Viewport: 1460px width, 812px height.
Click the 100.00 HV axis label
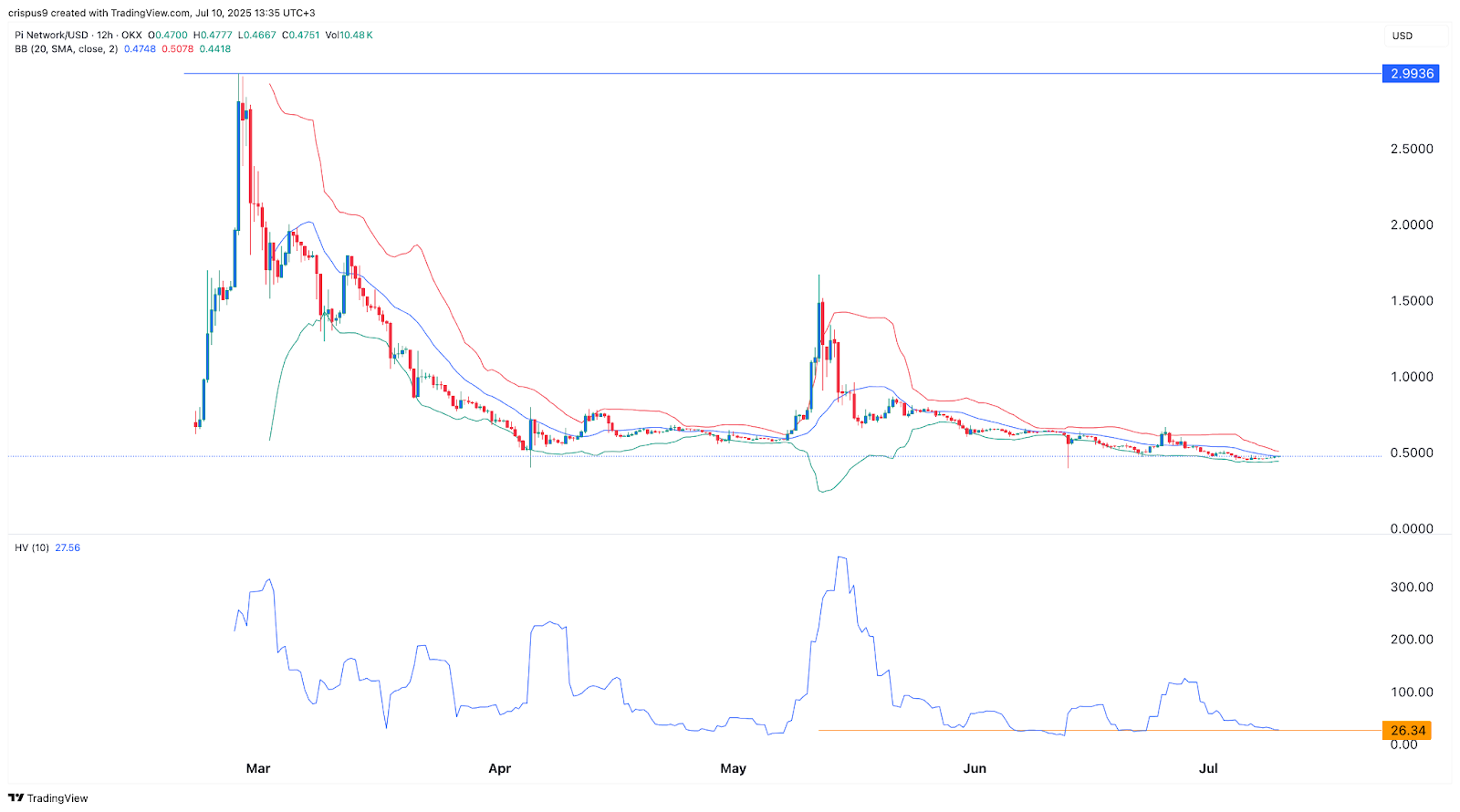tap(1412, 692)
